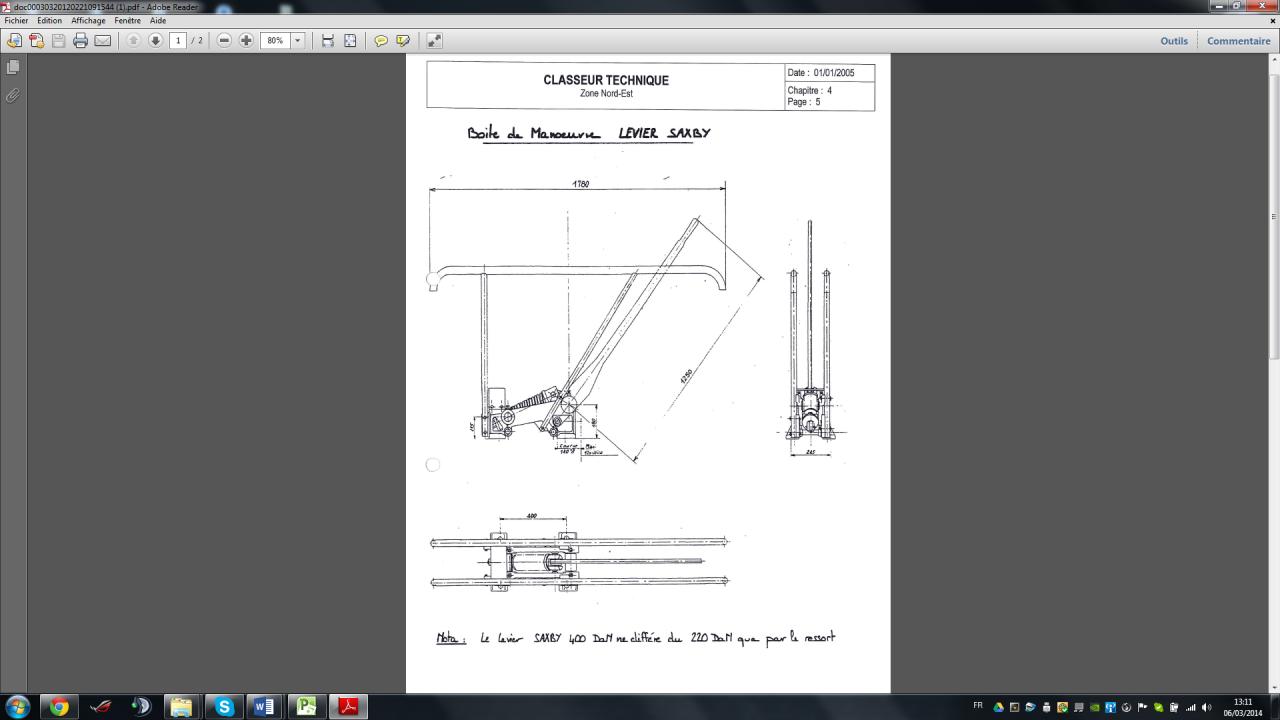Viewport: 1280px width, 720px height.
Task: Click the Adobe Reader taskbar button
Action: pos(347,707)
